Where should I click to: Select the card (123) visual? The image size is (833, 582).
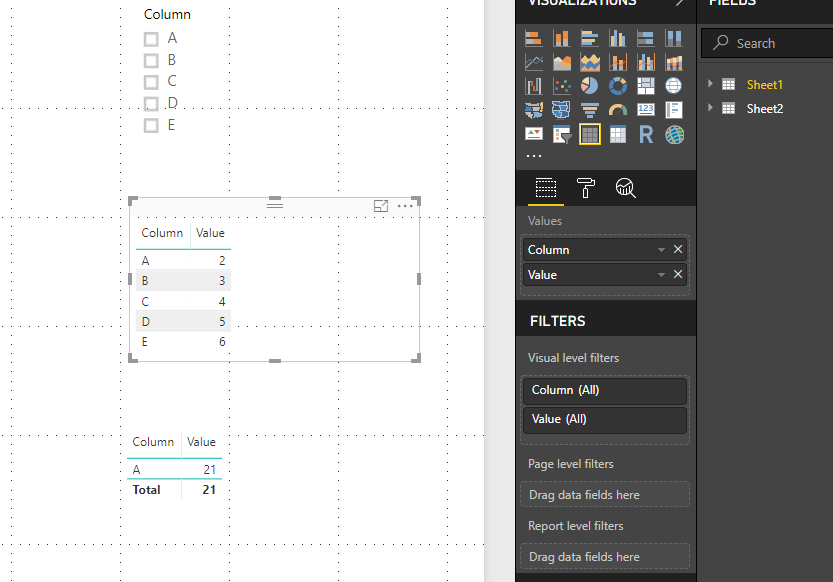[646, 110]
